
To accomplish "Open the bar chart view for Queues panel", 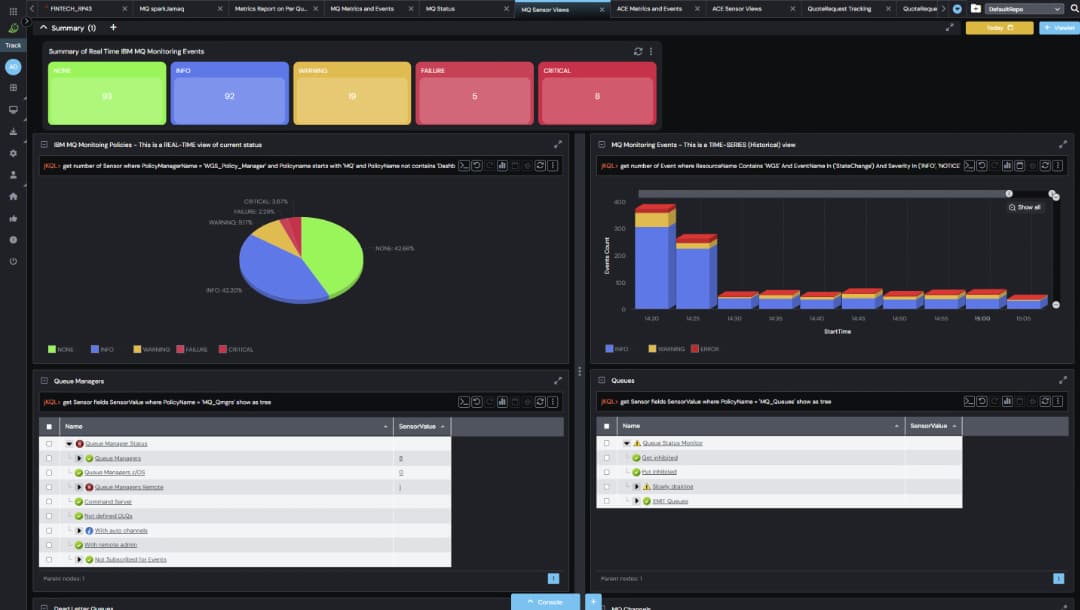I will [x=1008, y=401].
